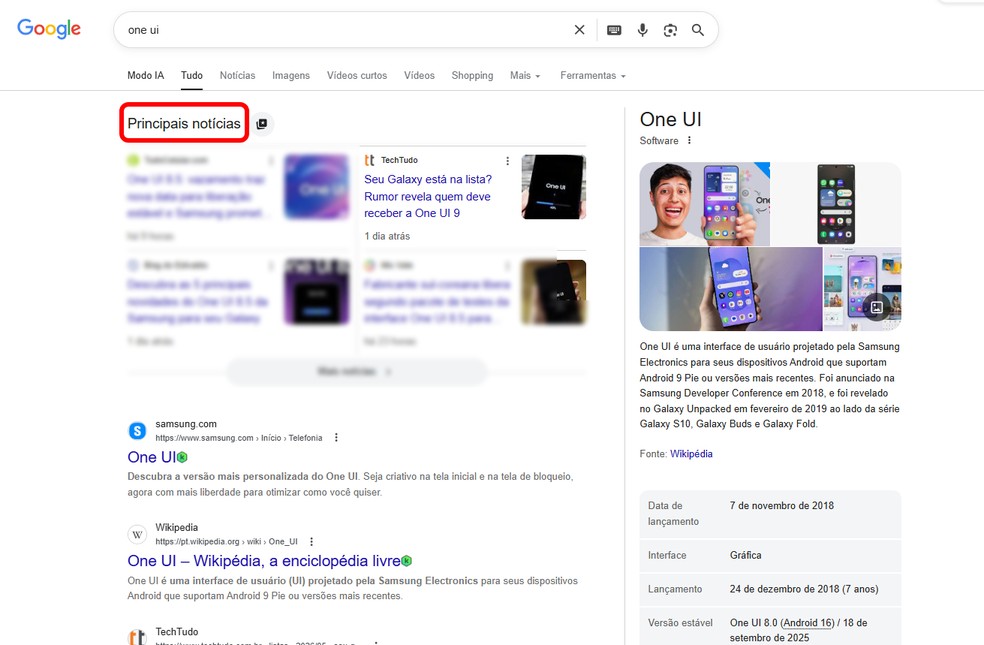Click '7 de novembro de 2018' value

coord(782,506)
